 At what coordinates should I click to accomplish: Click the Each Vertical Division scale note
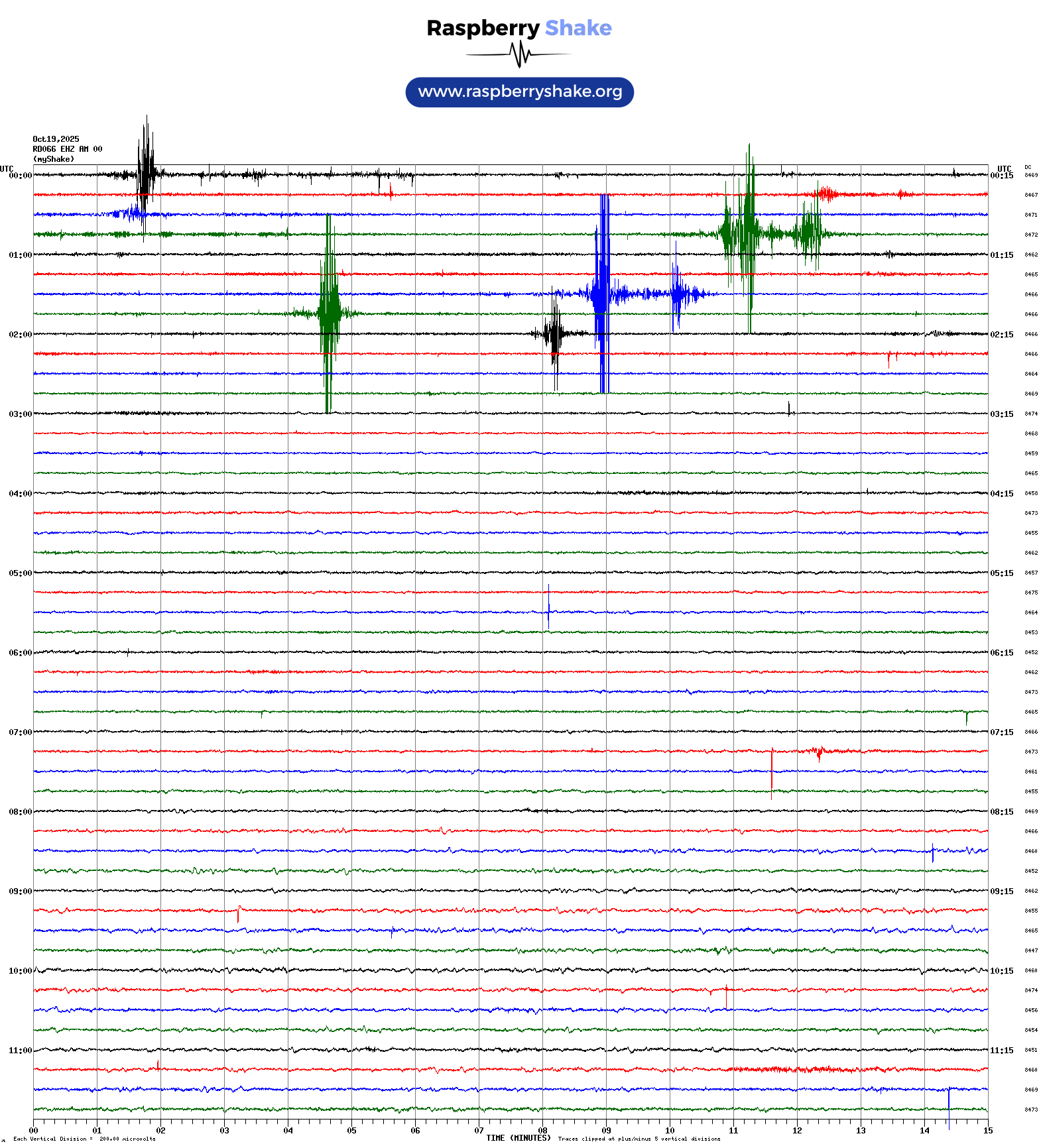point(84,1139)
